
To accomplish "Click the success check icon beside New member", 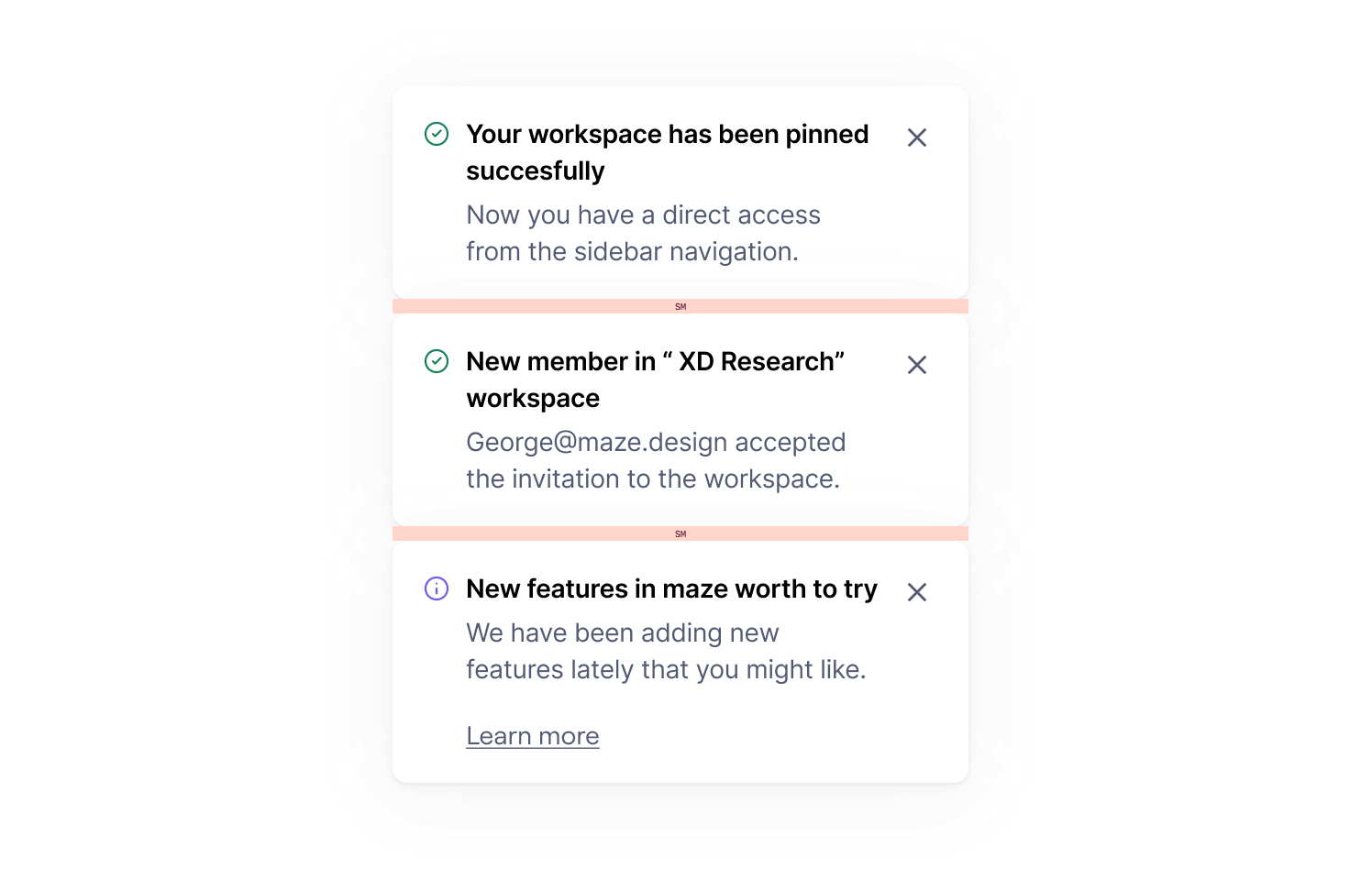I will pos(437,361).
